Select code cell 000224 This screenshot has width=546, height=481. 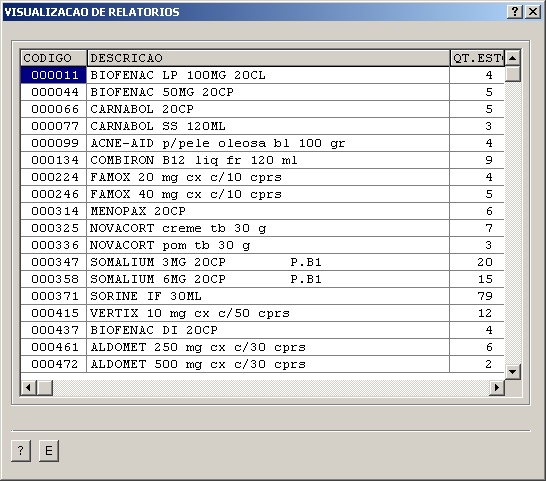point(54,177)
